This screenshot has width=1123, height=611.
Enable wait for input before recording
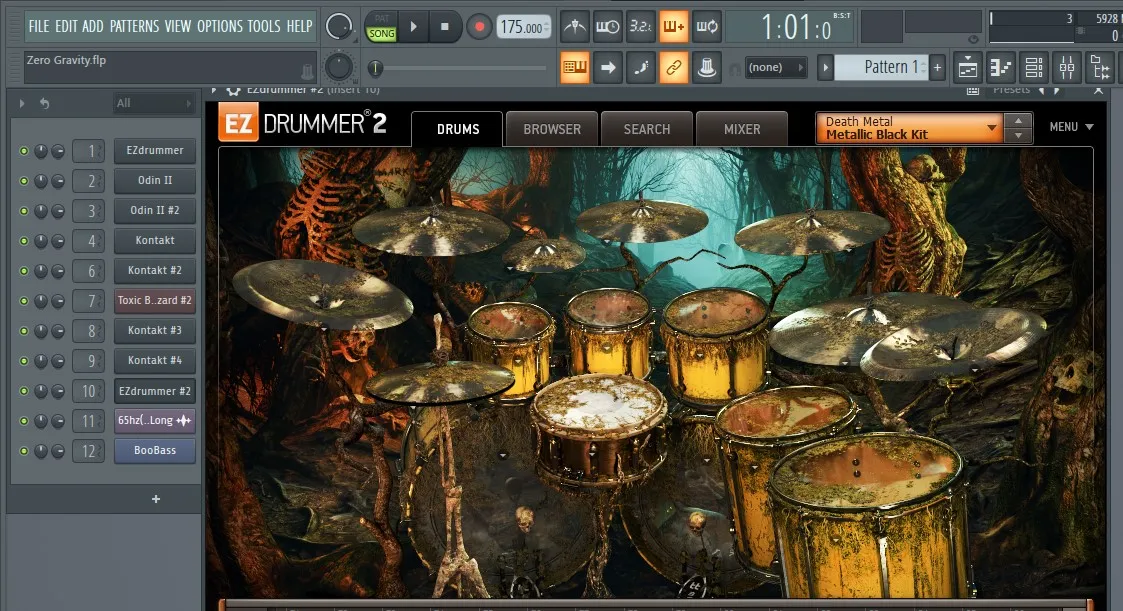click(x=608, y=27)
